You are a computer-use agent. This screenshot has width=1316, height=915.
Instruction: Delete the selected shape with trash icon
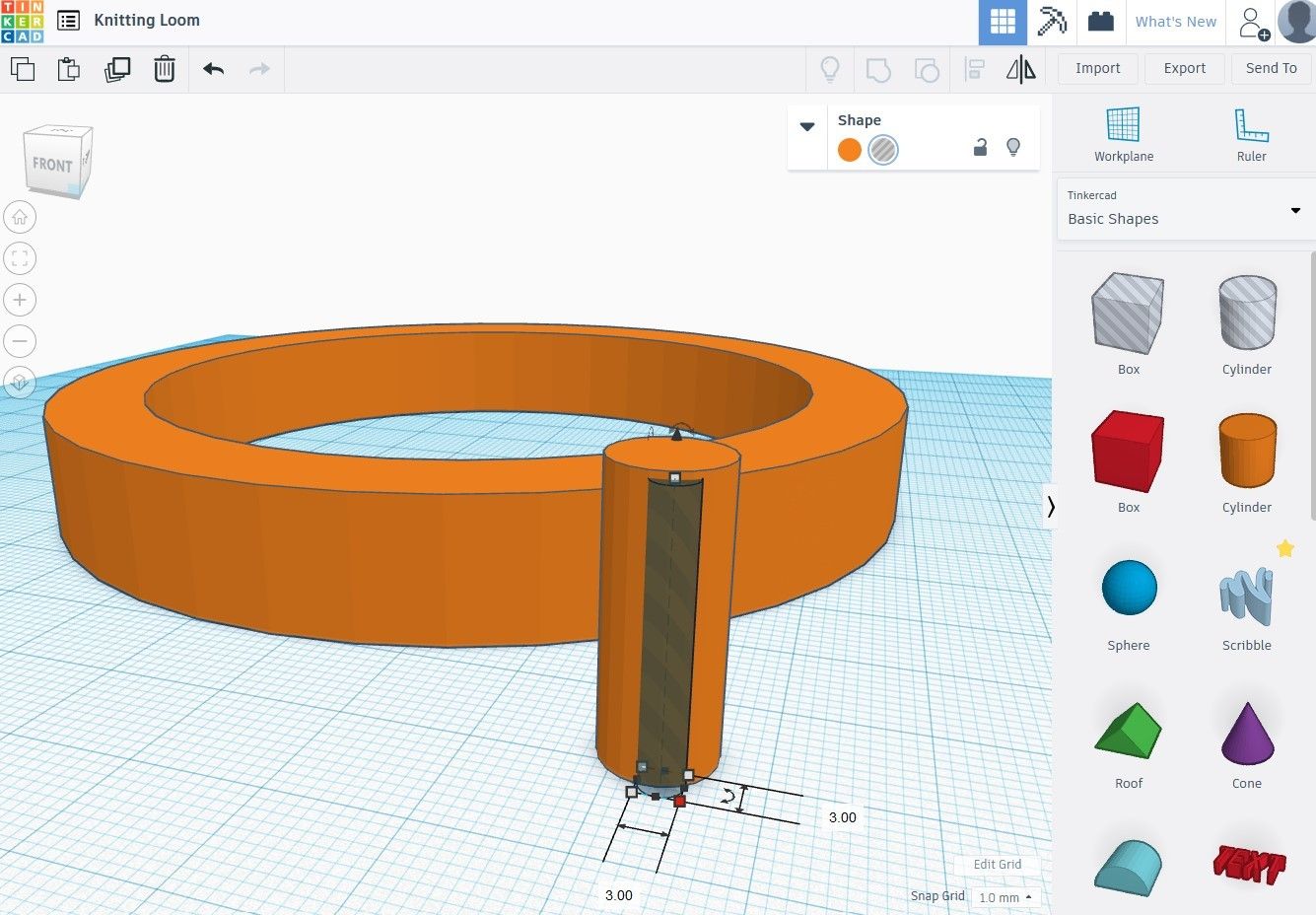click(164, 69)
